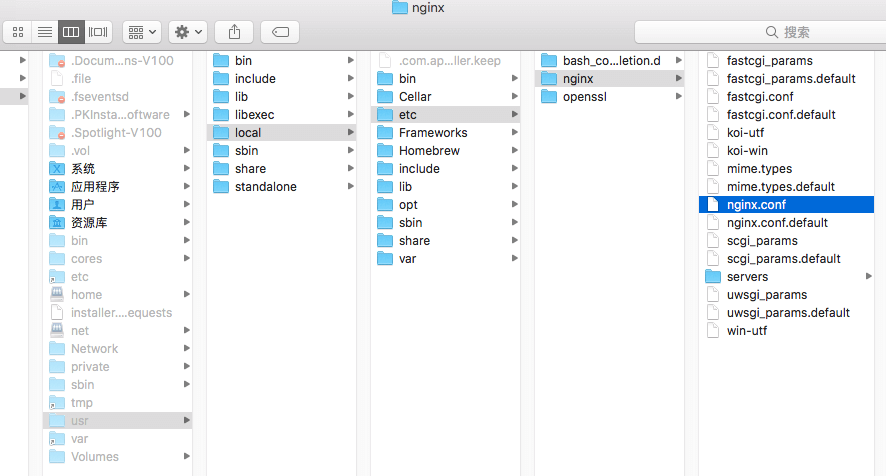Viewport: 886px width, 476px height.
Task: Select fastcgi.conf.default file
Action: click(787, 115)
